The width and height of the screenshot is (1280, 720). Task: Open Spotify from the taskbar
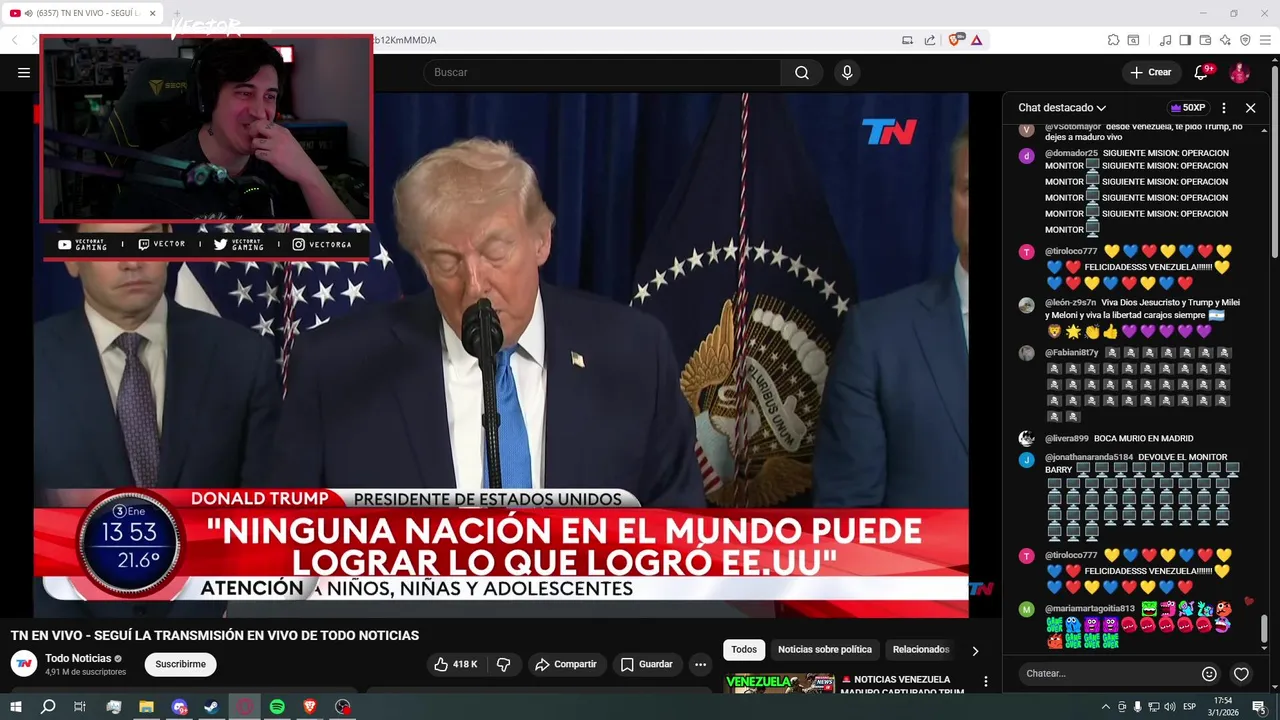pos(277,707)
